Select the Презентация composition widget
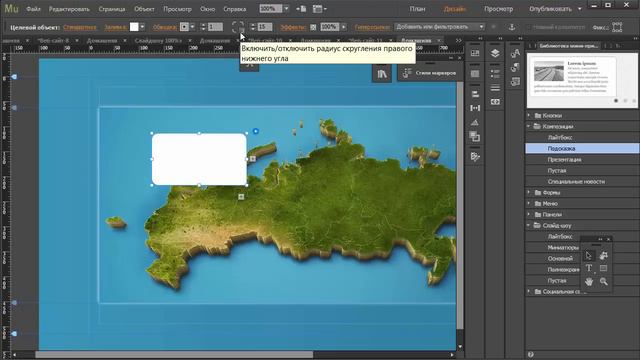The image size is (640, 360). (x=582, y=160)
